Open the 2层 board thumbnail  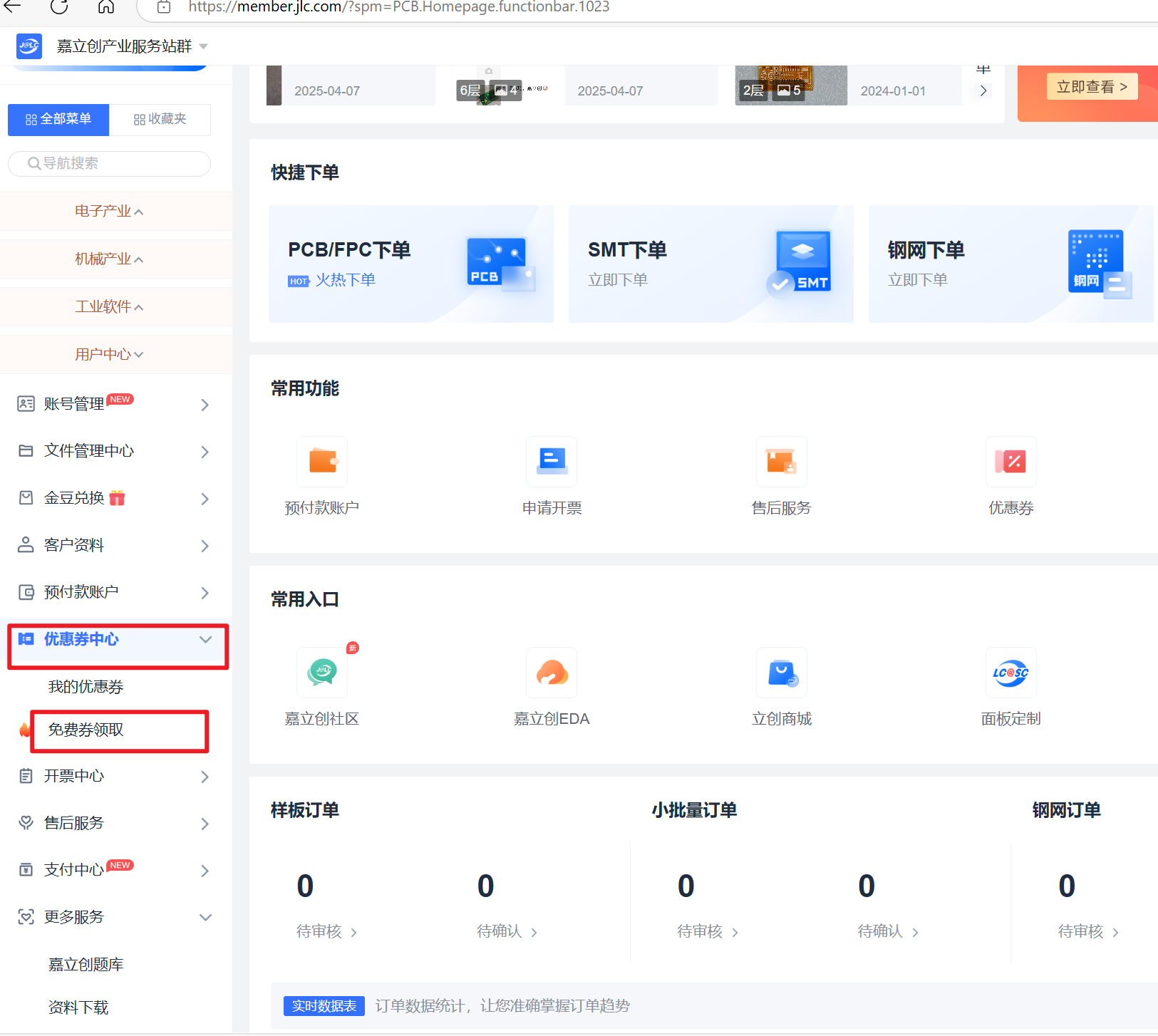pyautogui.click(x=791, y=86)
